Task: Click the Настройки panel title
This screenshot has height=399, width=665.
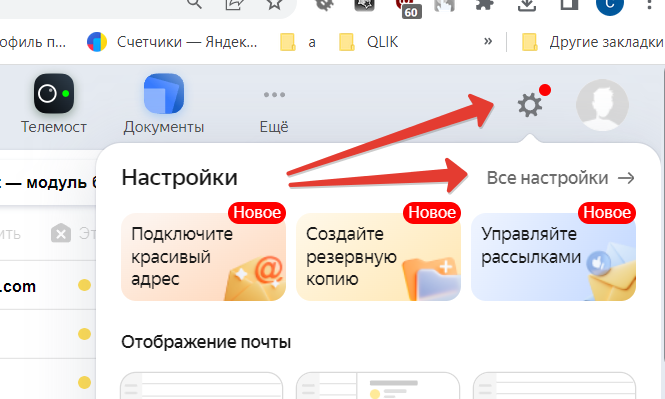Action: [x=179, y=178]
